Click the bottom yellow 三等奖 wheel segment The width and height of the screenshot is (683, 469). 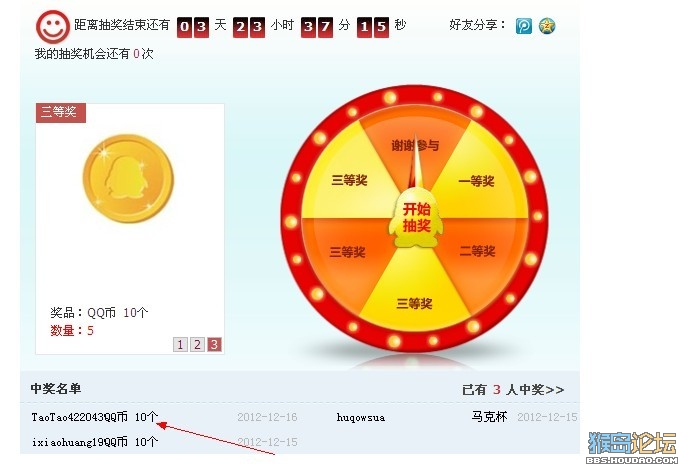click(414, 303)
